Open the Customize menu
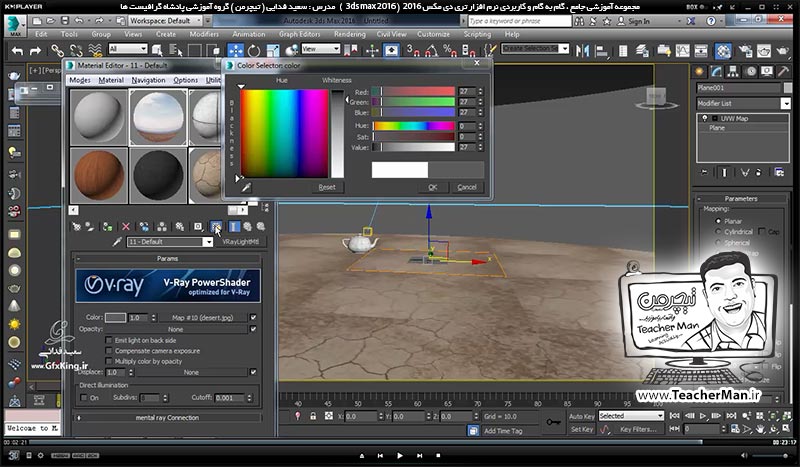The width and height of the screenshot is (800, 467). point(433,34)
